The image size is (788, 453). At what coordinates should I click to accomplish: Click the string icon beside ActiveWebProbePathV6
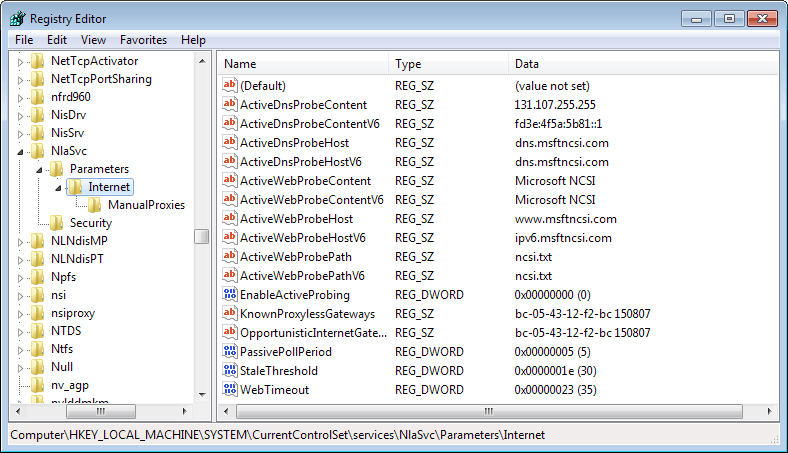(230, 275)
